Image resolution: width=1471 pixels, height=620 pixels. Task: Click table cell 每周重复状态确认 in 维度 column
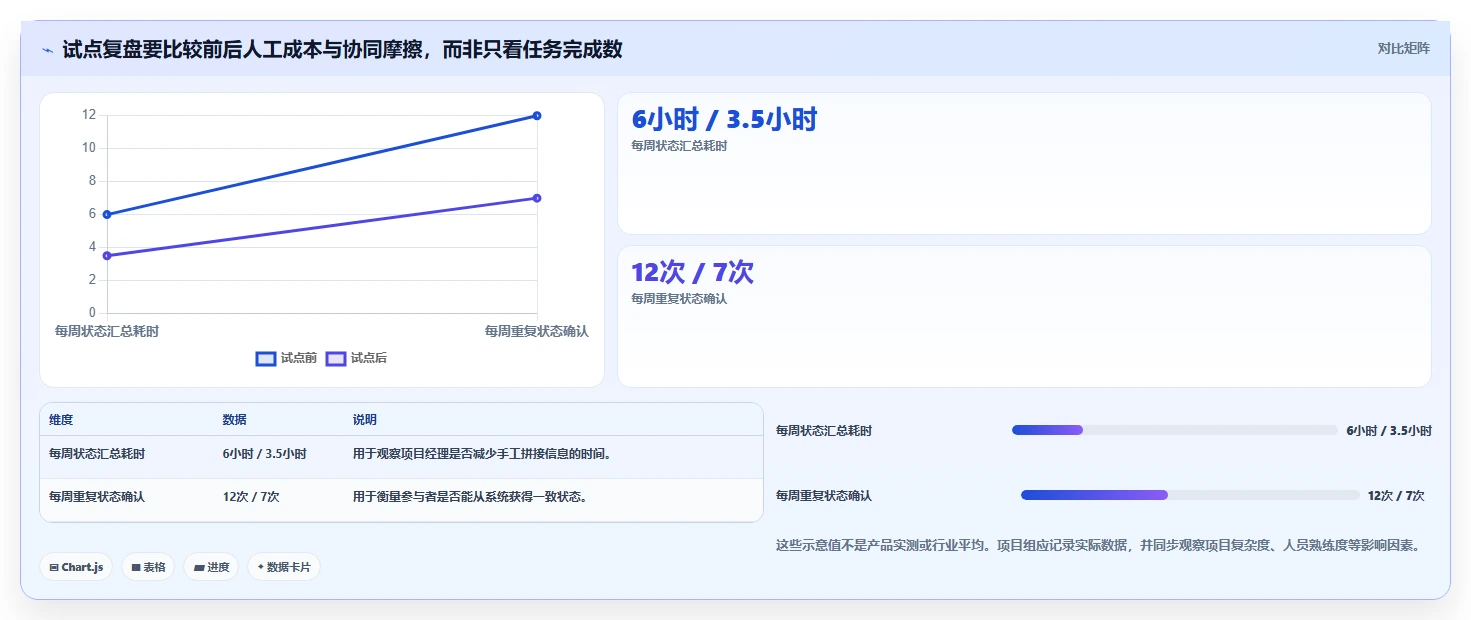(x=97, y=497)
